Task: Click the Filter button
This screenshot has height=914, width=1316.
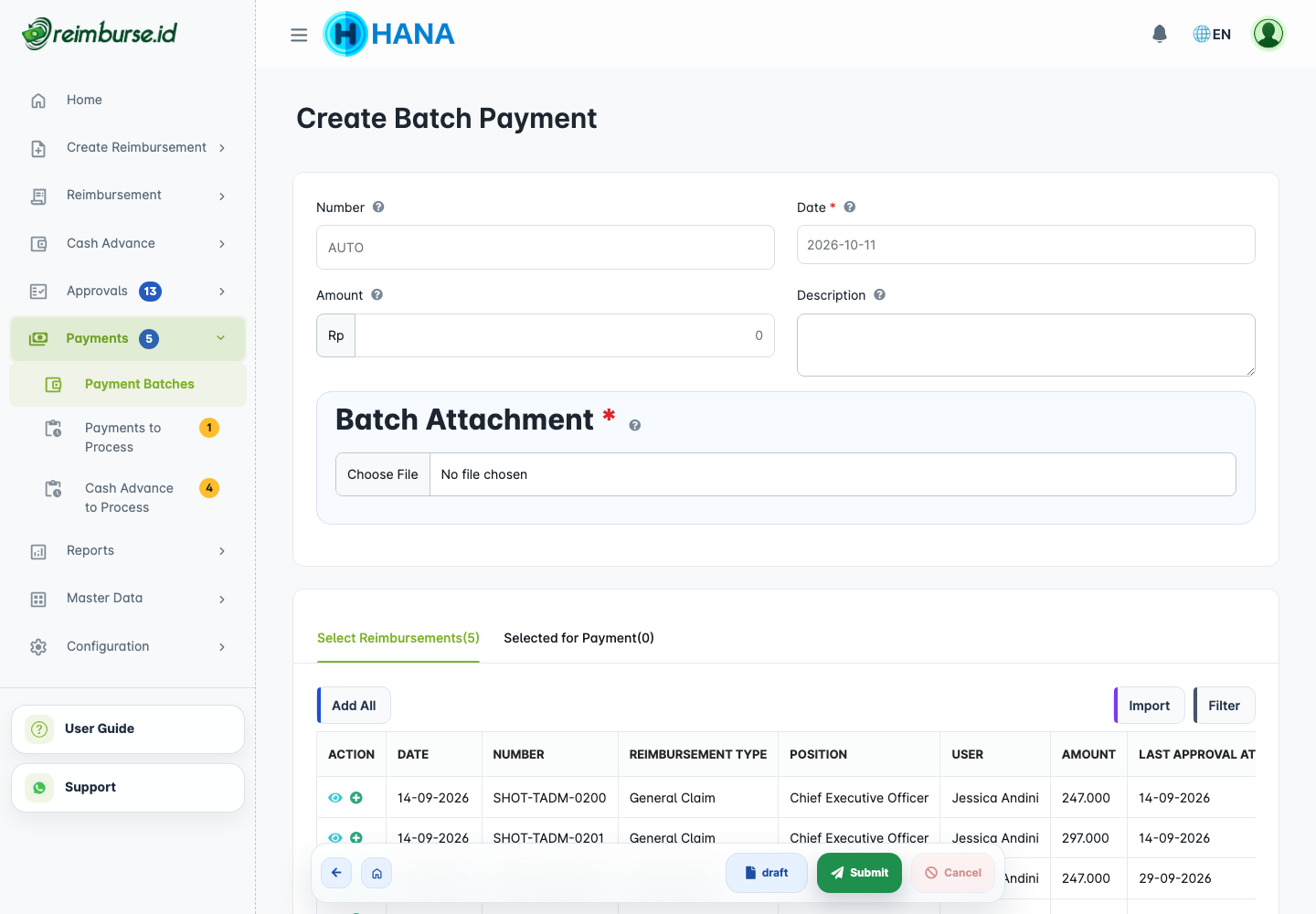Action: (1225, 706)
